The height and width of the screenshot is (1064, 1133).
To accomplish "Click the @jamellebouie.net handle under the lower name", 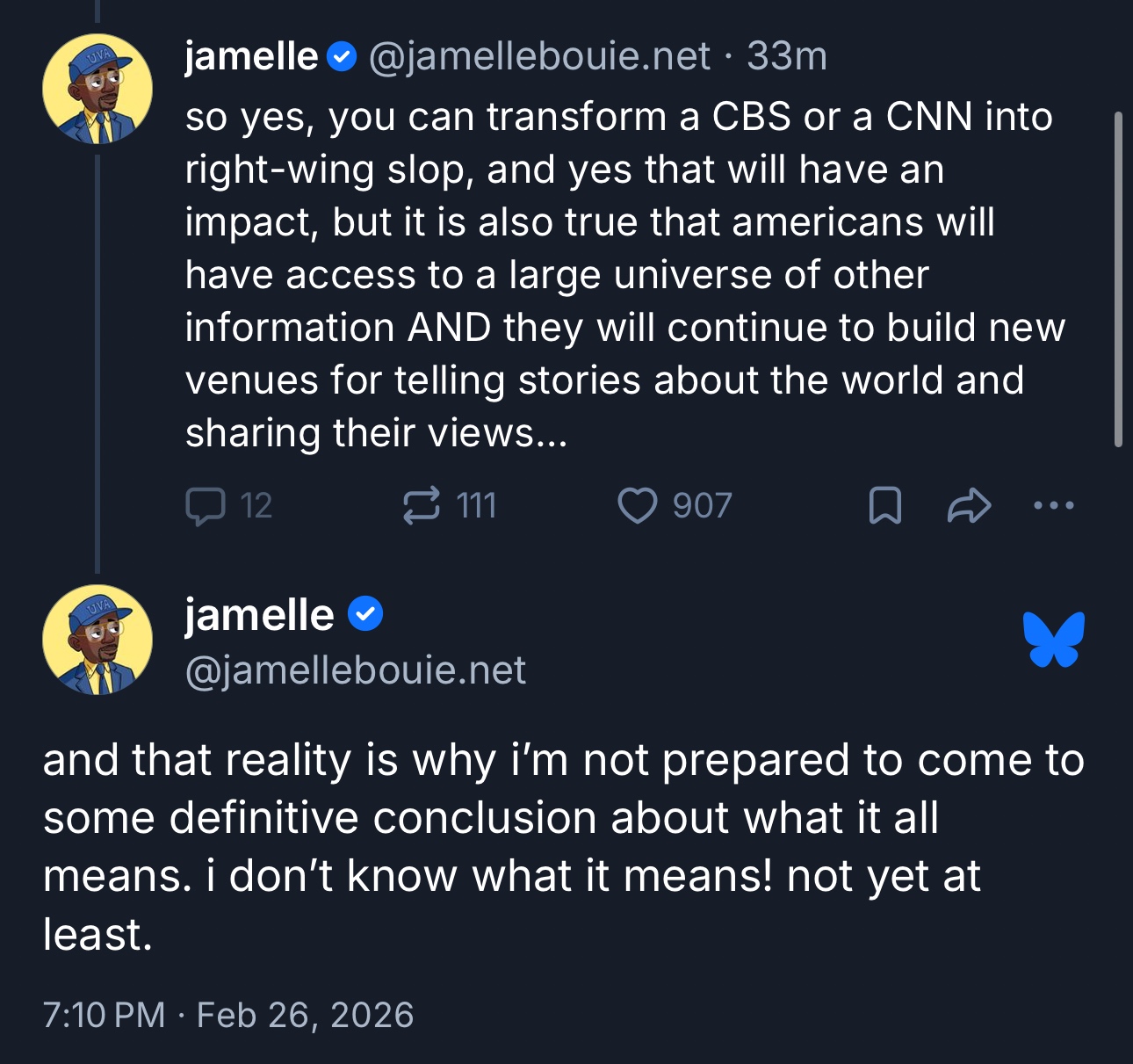I will coord(356,670).
